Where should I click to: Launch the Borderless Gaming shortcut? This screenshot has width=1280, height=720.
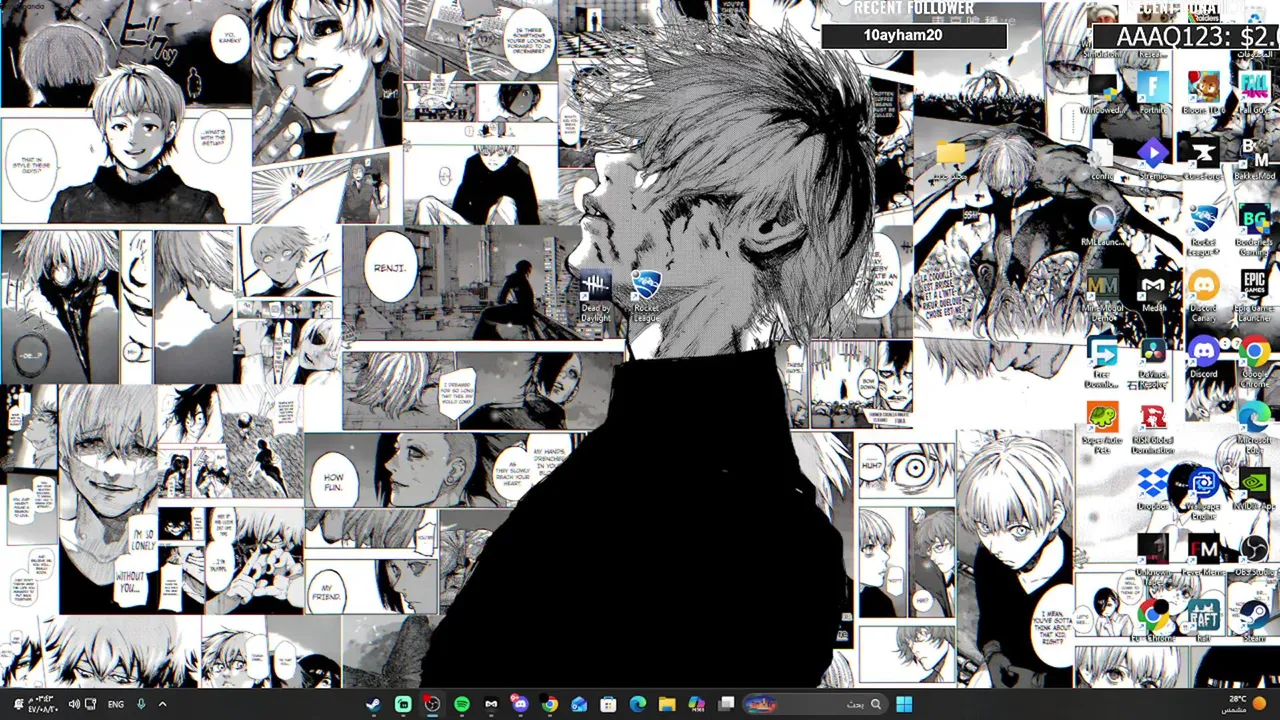[x=1254, y=230]
